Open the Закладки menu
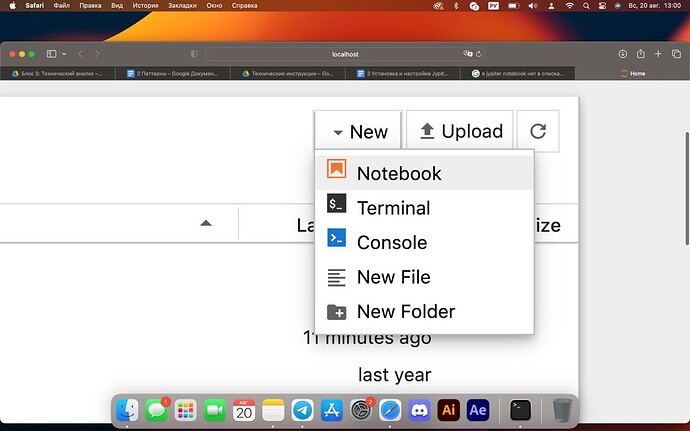 coord(182,6)
